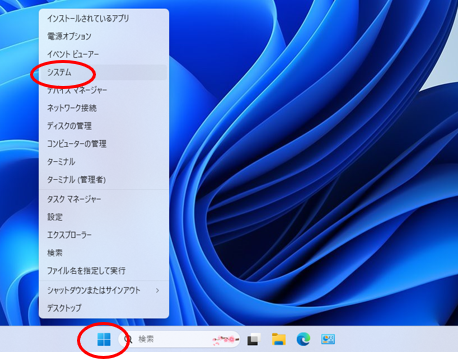458x362 pixels.
Task: Open タスク マネージャー menu entry
Action: 104,199
